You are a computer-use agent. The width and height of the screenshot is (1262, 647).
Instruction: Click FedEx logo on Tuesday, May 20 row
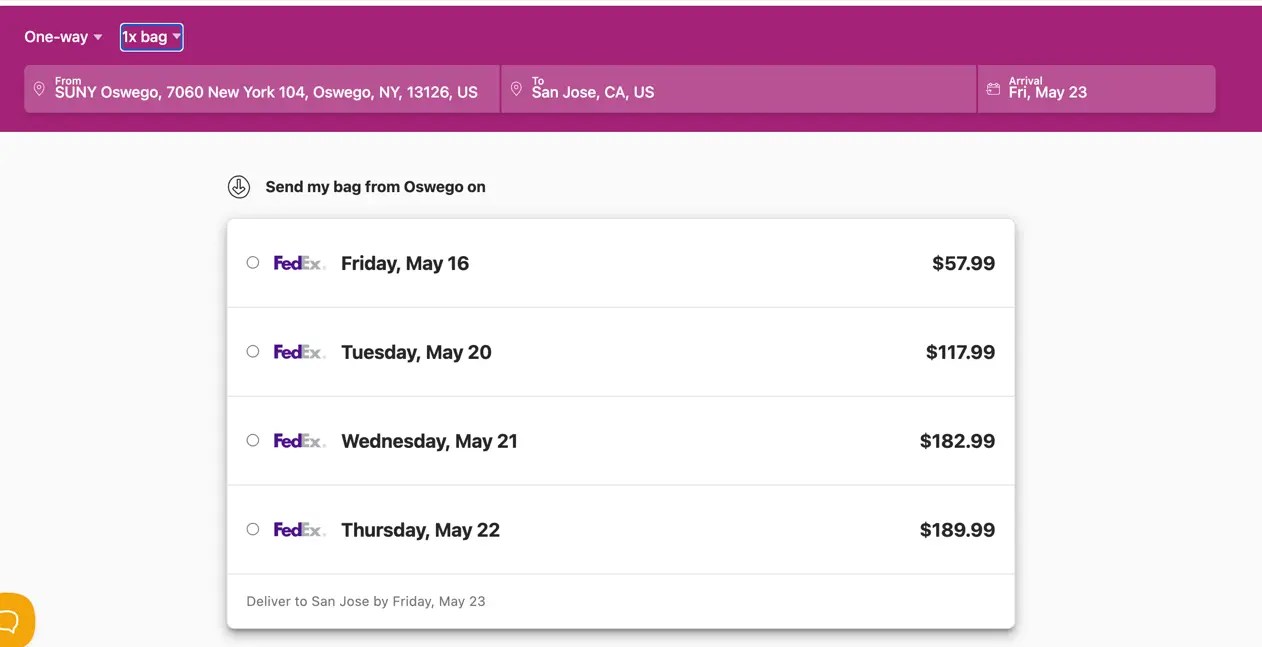pyautogui.click(x=299, y=352)
